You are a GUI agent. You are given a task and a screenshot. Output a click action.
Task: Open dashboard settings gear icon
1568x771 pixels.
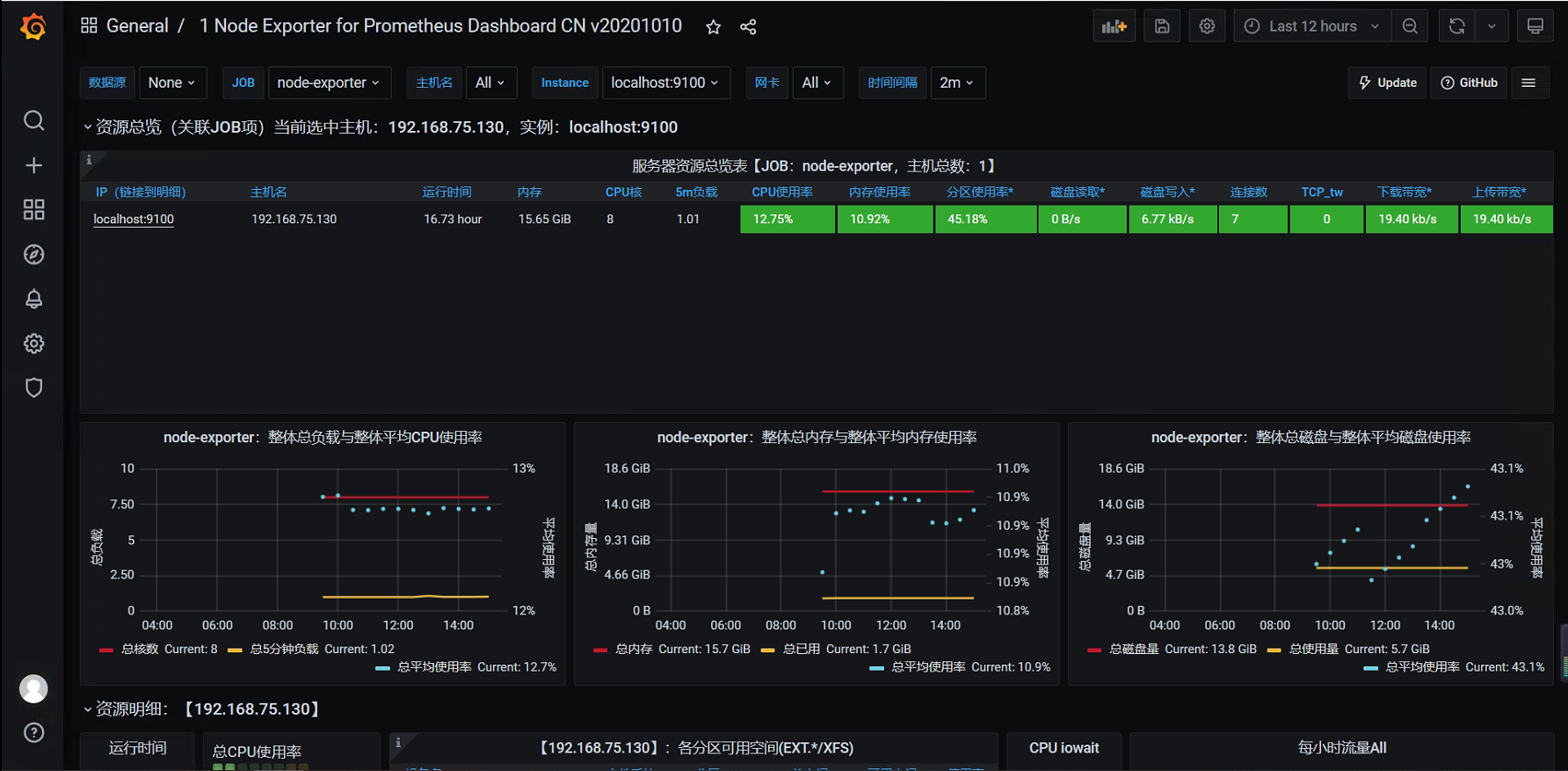1207,26
